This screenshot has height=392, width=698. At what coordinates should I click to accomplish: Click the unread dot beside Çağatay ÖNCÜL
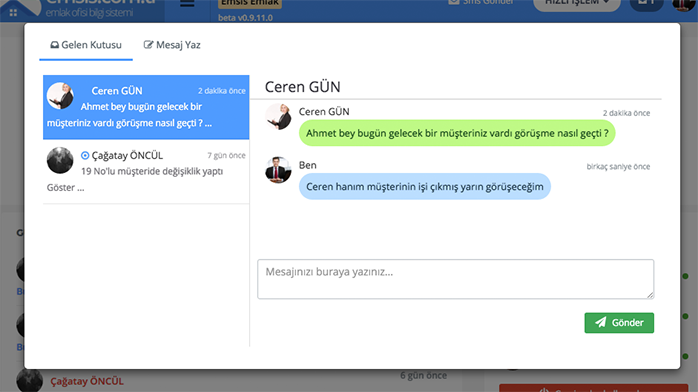pos(85,155)
